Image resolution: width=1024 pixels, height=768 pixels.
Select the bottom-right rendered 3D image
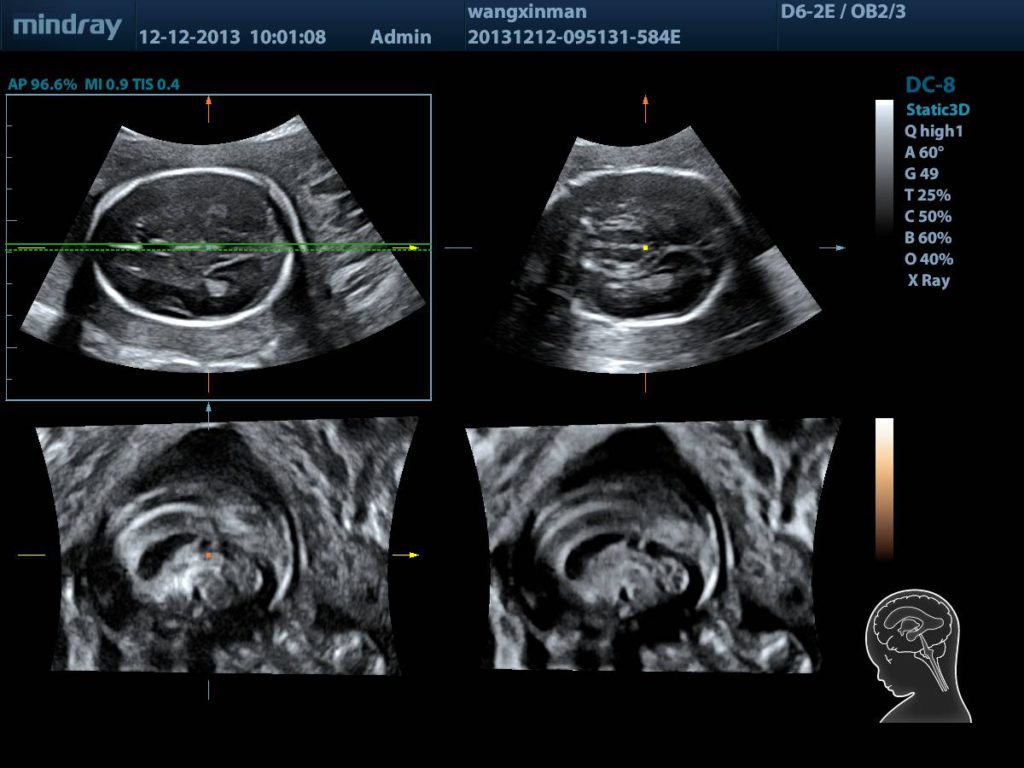pyautogui.click(x=652, y=545)
